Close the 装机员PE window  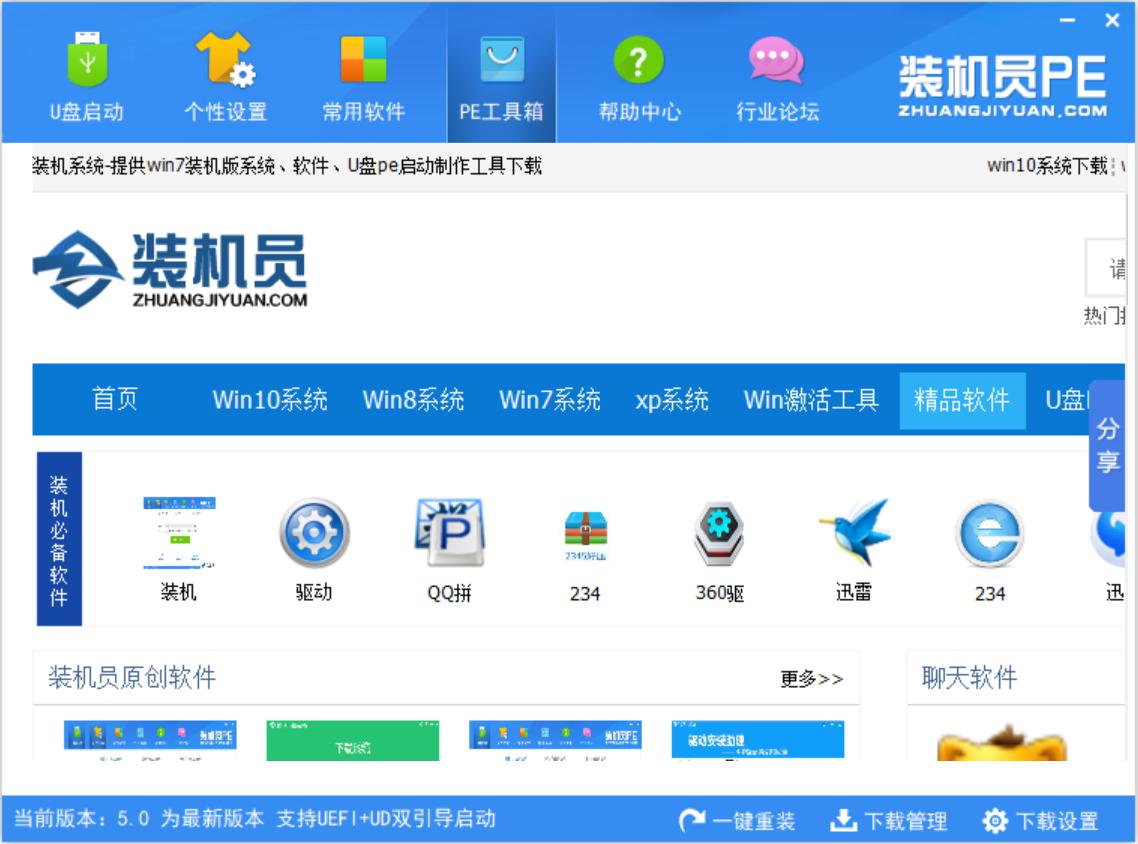pyautogui.click(x=1112, y=20)
